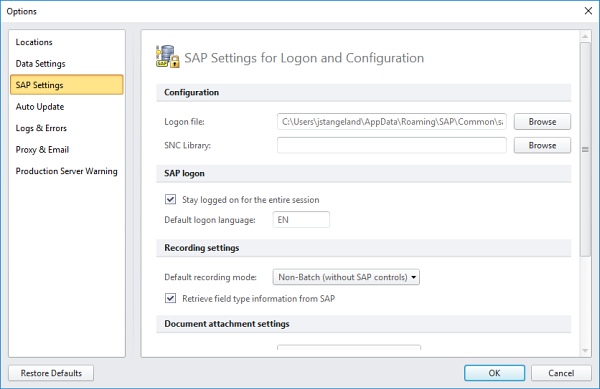Viewport: 600px width, 389px height.
Task: Click the Logon file path field
Action: coord(392,122)
